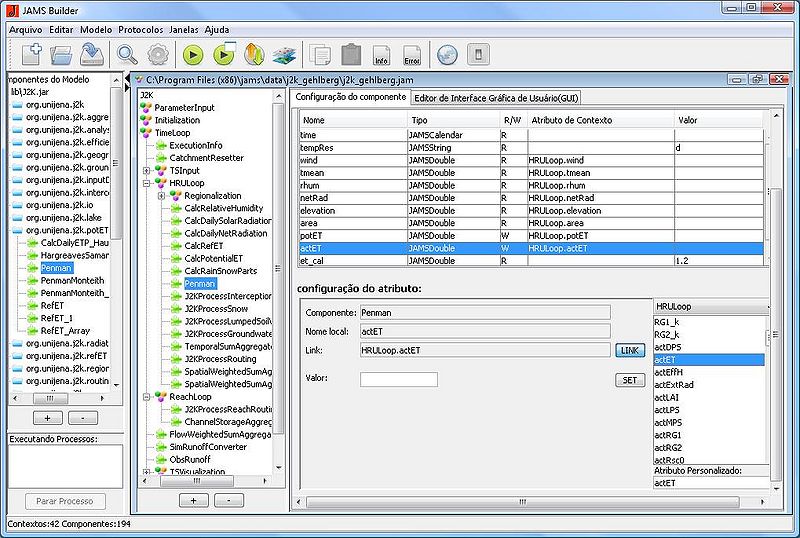The width and height of the screenshot is (800, 538).
Task: Click the green Run model play icon
Action: tap(193, 54)
